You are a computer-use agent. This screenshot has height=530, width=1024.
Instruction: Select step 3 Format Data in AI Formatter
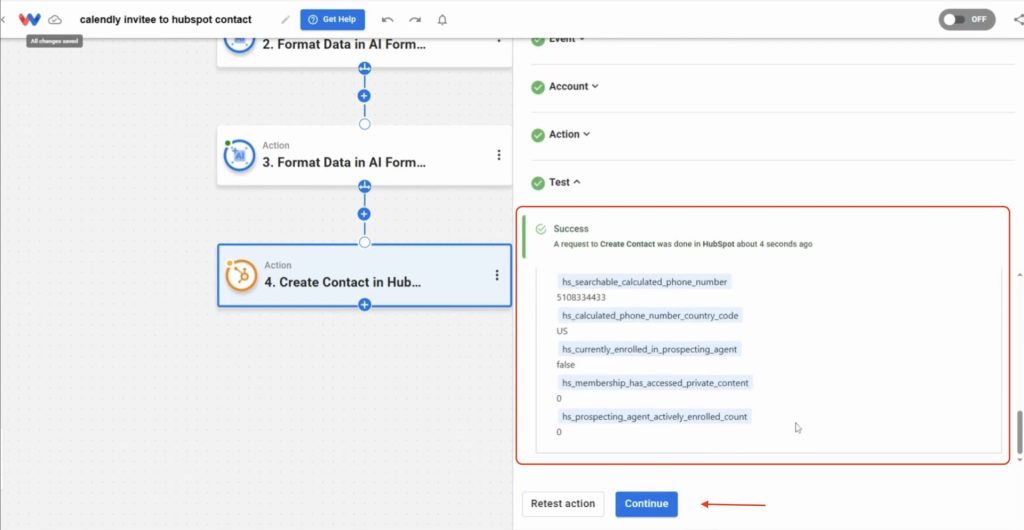364,155
